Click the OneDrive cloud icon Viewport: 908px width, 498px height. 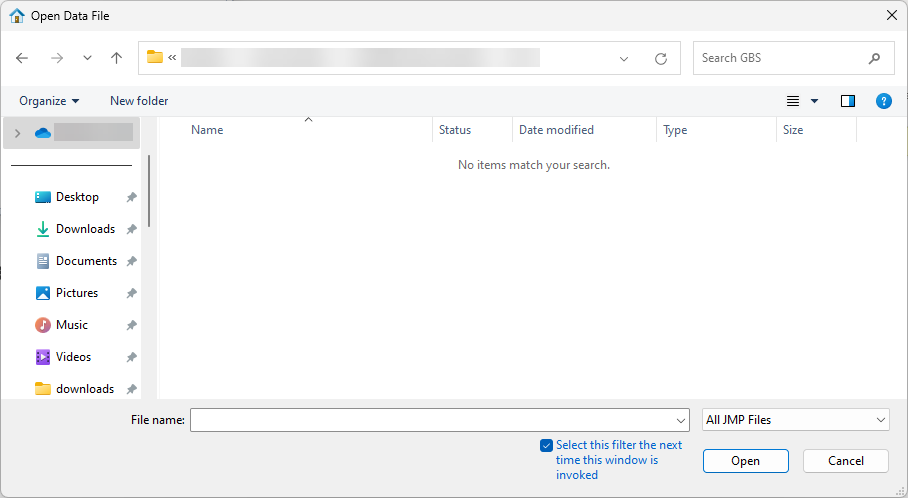(x=42, y=132)
